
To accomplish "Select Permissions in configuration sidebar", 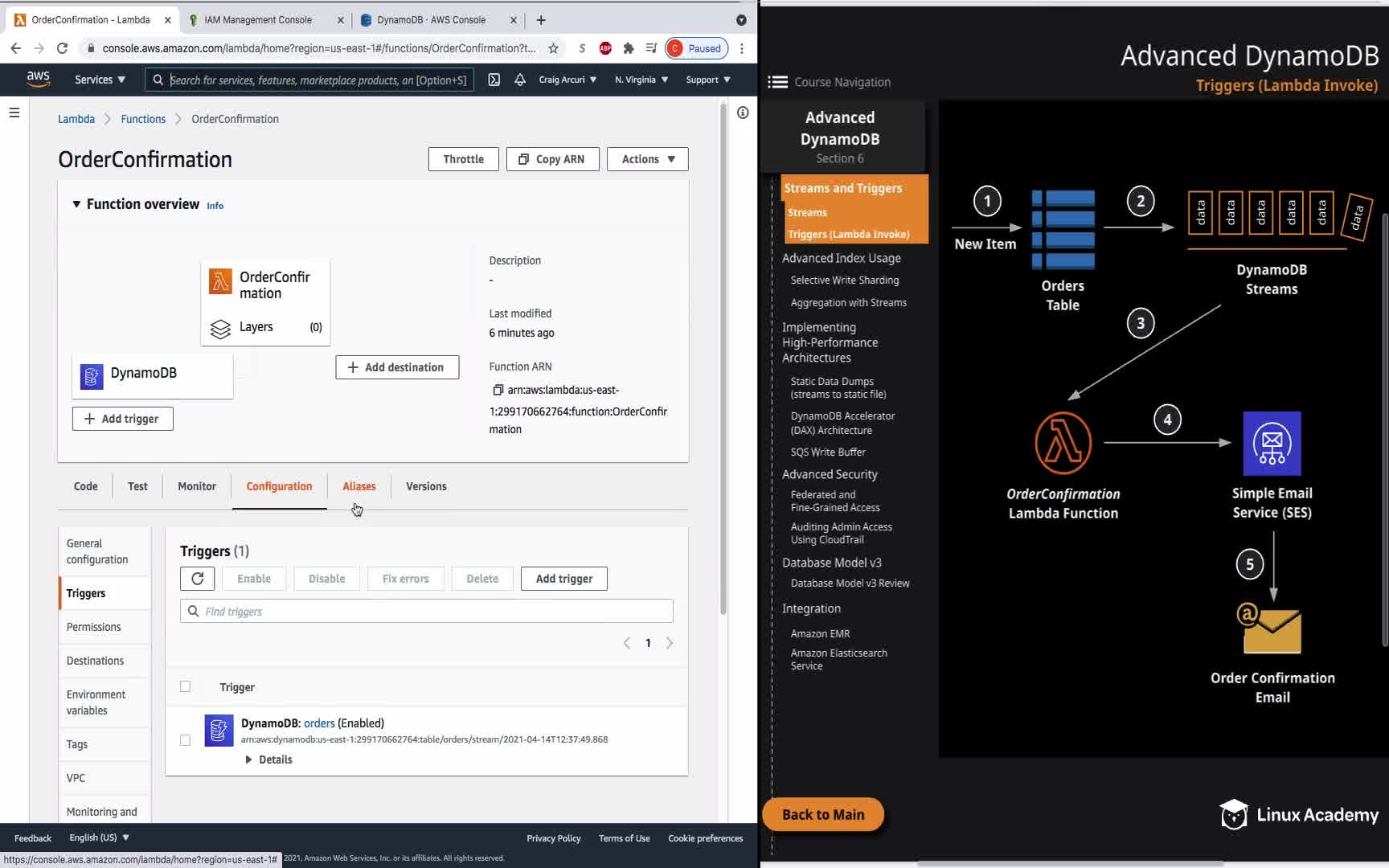I will pyautogui.click(x=93, y=627).
